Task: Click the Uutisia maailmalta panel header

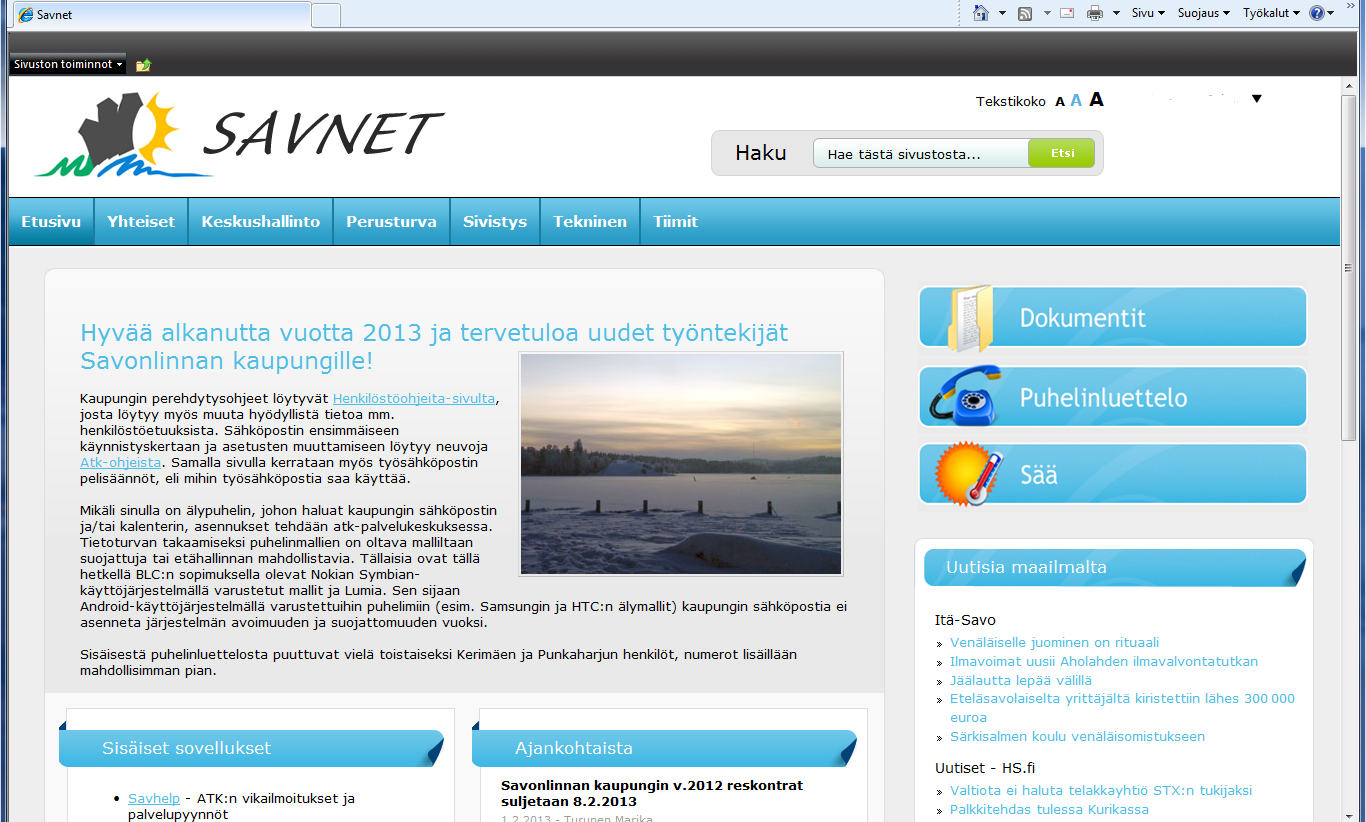Action: tap(1115, 567)
